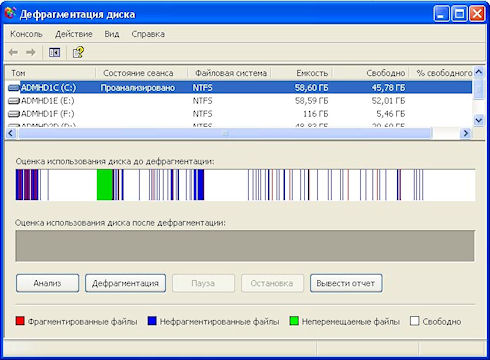This screenshot has height=360, width=490.
Task: Click the Анализ button
Action: 47,283
